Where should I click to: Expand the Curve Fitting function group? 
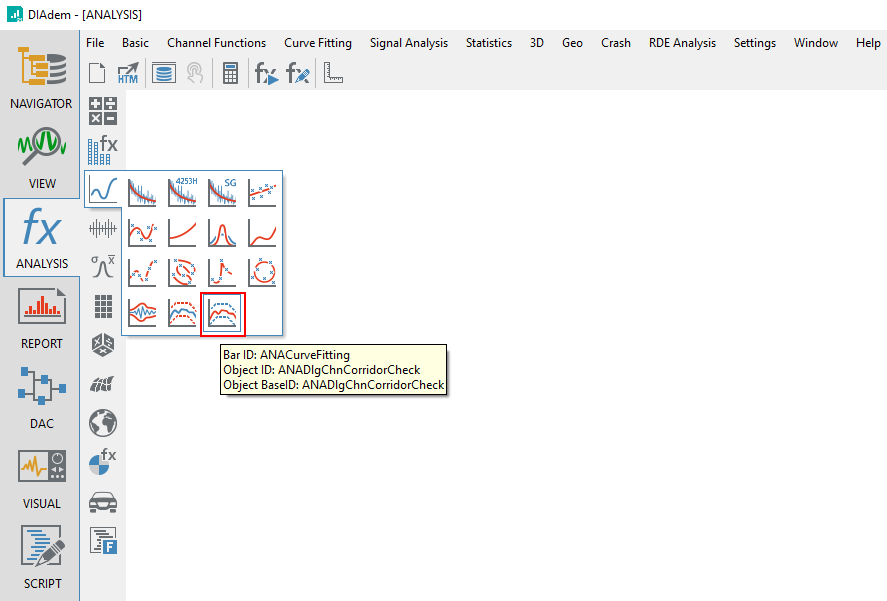coord(103,189)
